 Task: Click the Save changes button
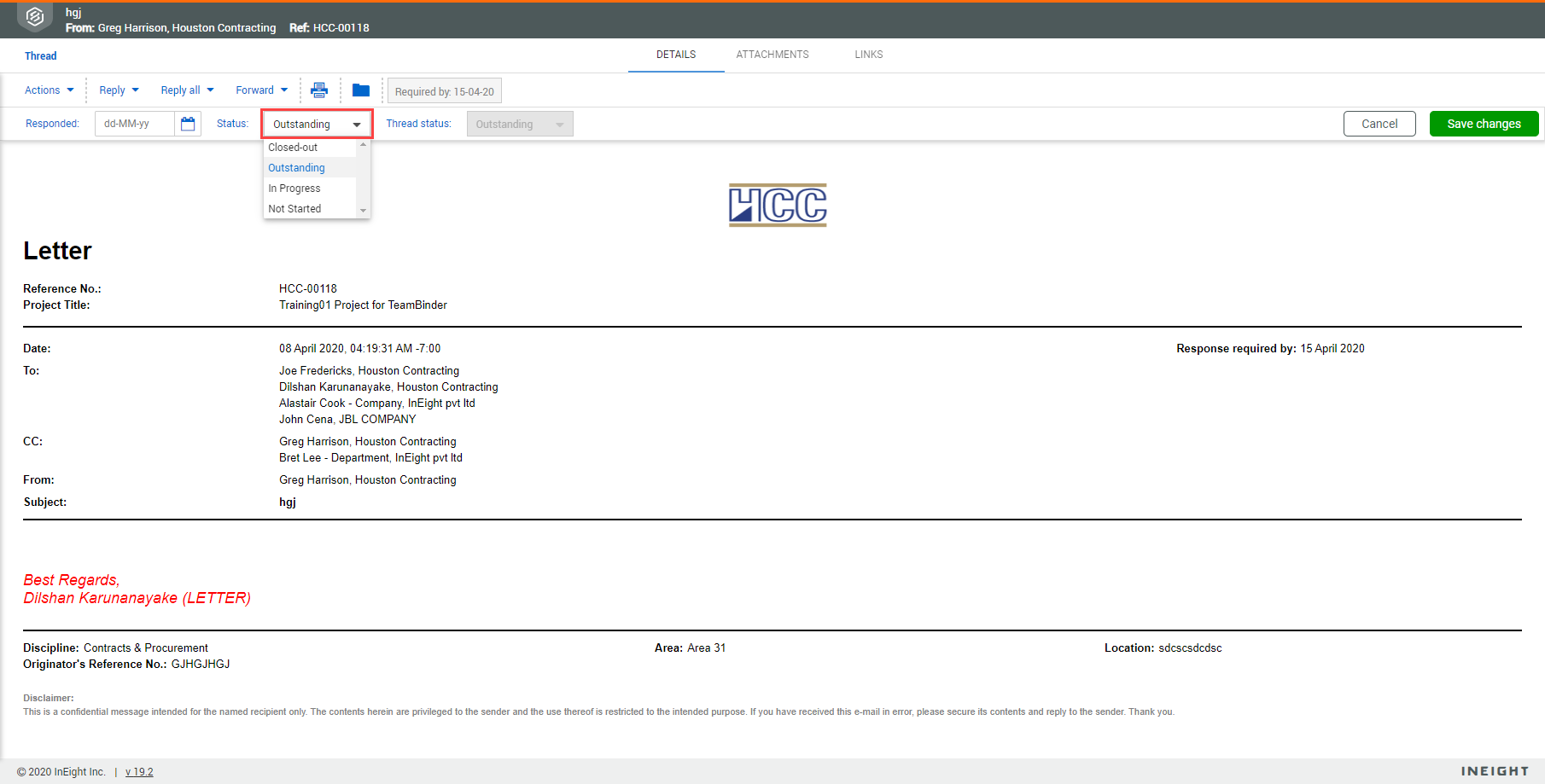1484,124
